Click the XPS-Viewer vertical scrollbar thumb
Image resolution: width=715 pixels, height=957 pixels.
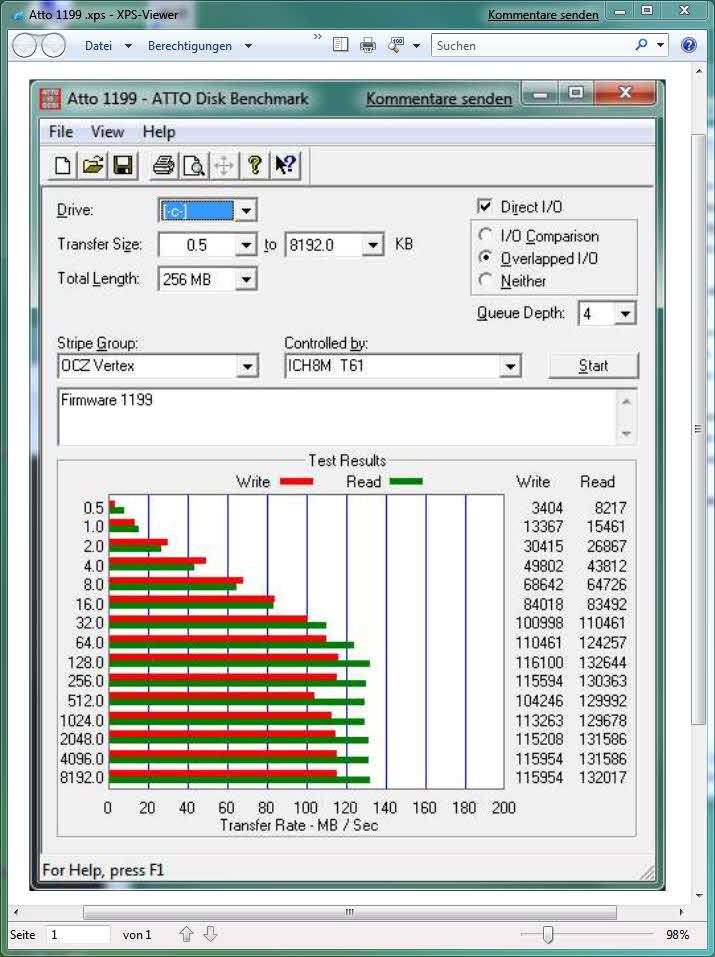coord(699,429)
